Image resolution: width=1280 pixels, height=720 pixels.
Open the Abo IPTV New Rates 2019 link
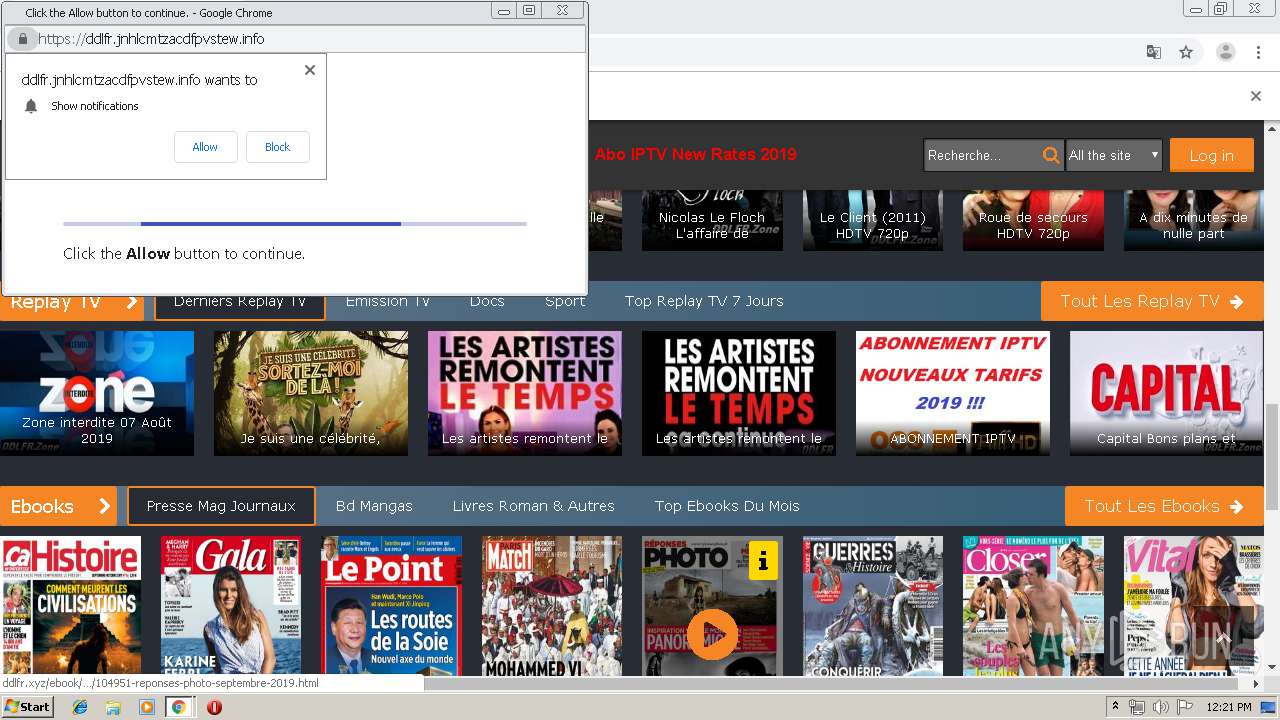[696, 154]
